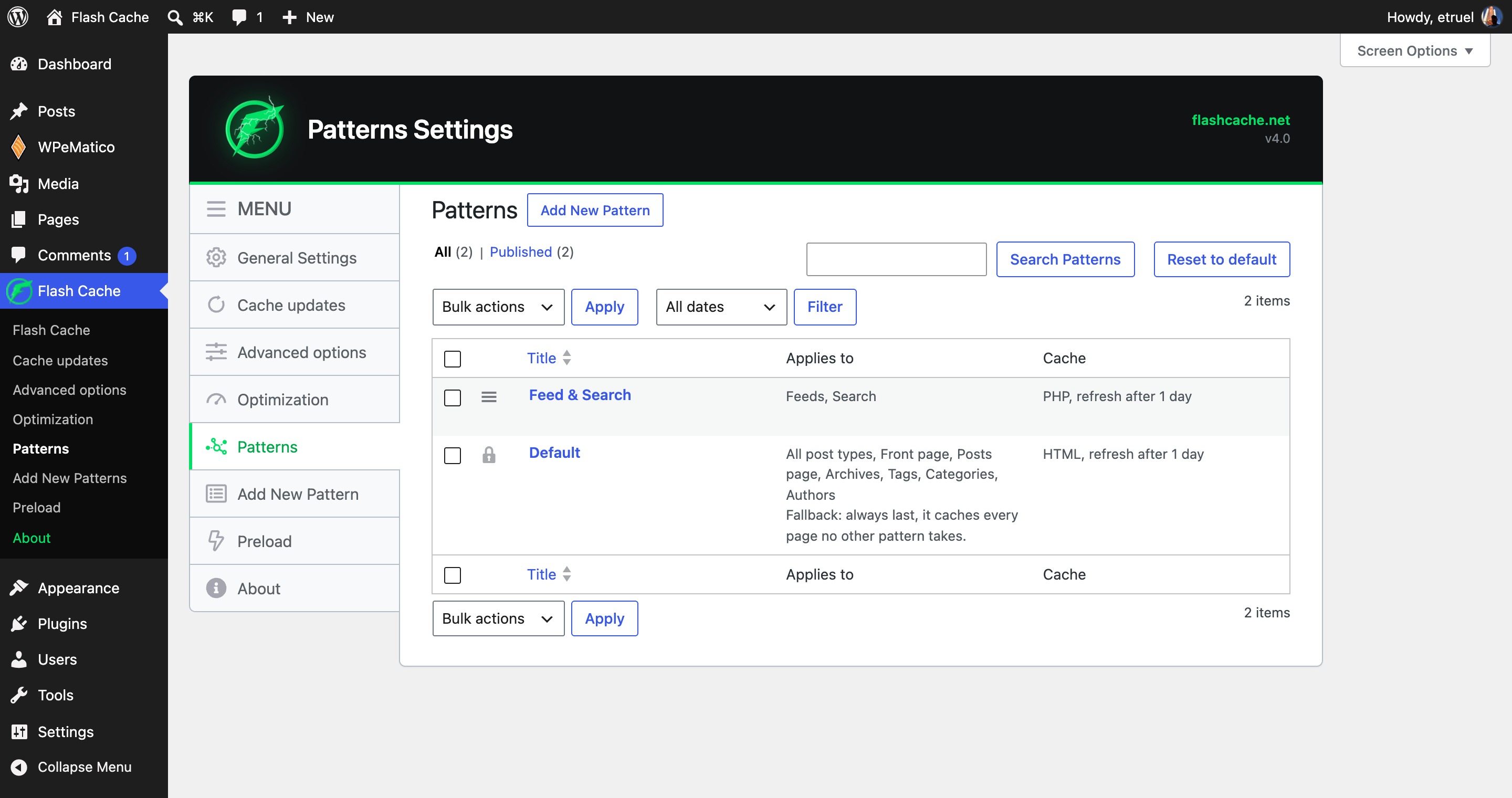Click the General Settings gear icon

tap(216, 258)
